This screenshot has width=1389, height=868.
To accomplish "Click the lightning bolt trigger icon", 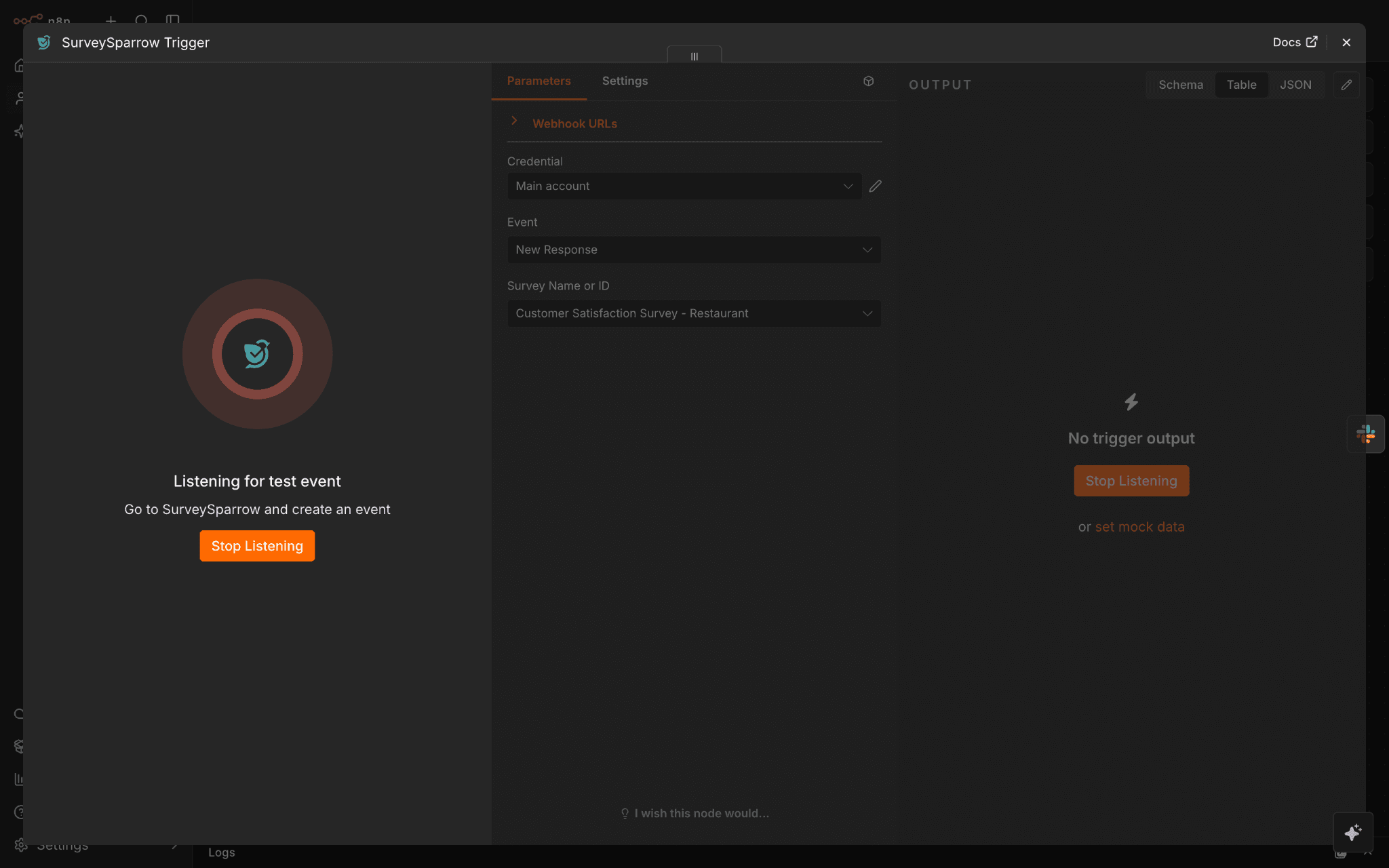I will 1131,402.
